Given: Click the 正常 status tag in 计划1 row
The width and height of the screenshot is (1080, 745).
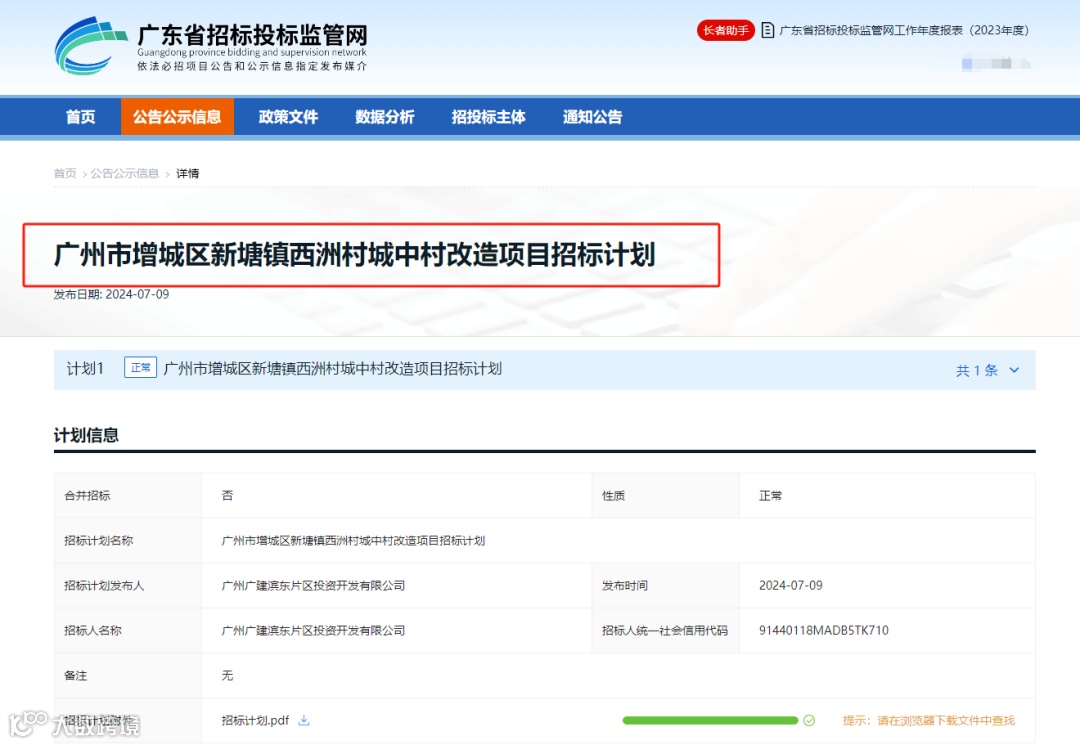Looking at the screenshot, I should [141, 368].
